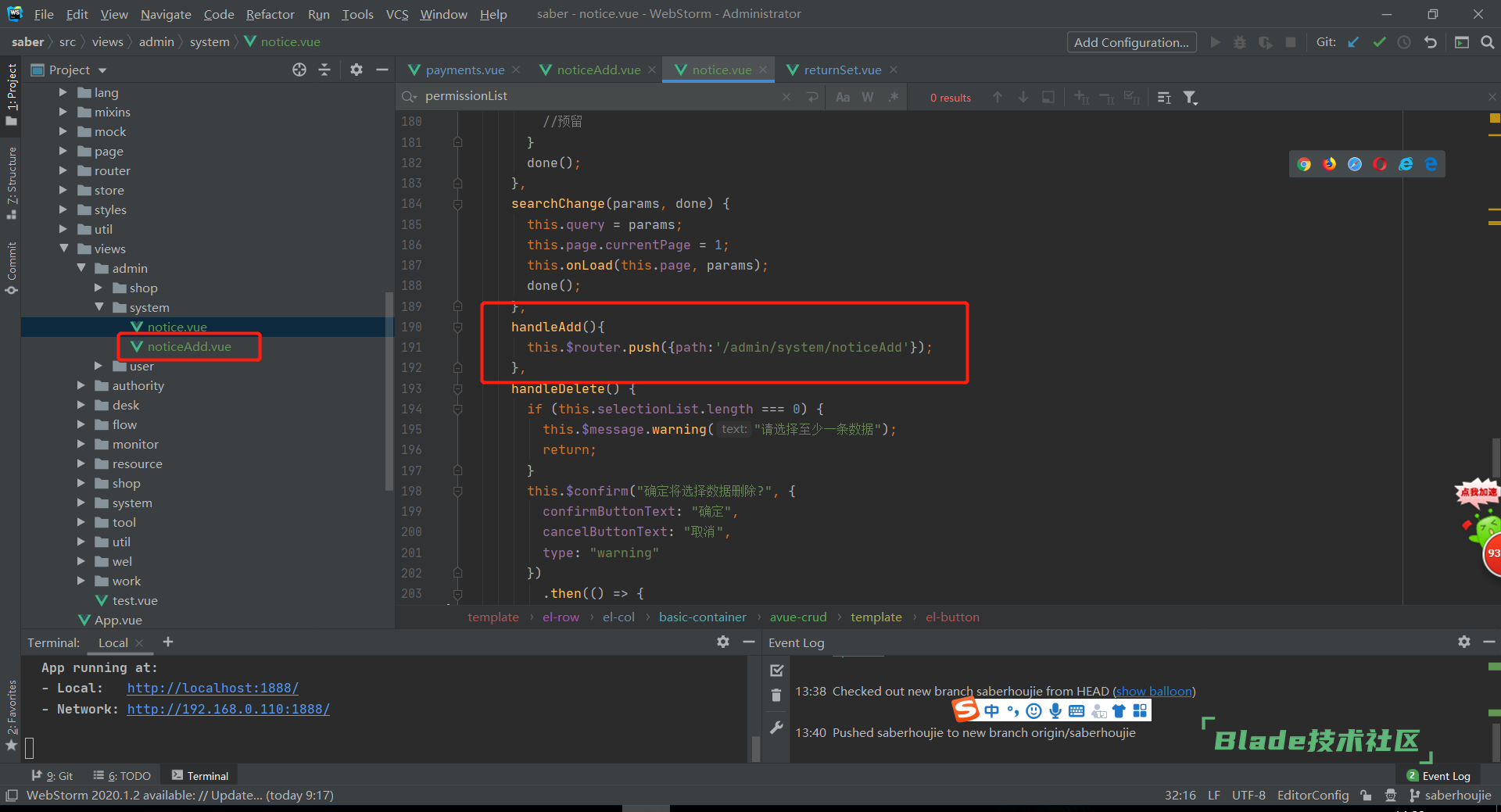Open the Navigate menu
Viewport: 1501px width, 812px height.
(x=166, y=14)
